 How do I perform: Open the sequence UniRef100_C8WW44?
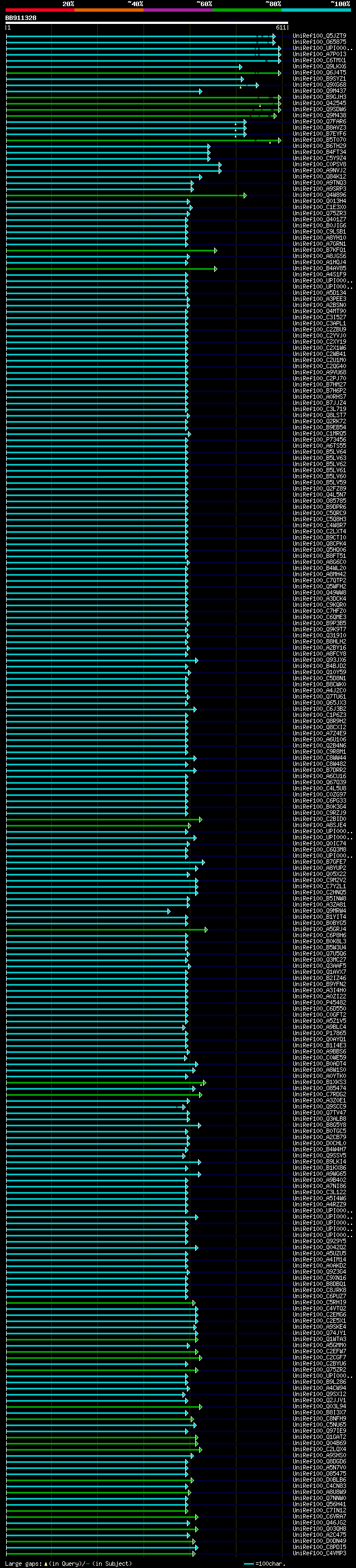tap(319, 758)
